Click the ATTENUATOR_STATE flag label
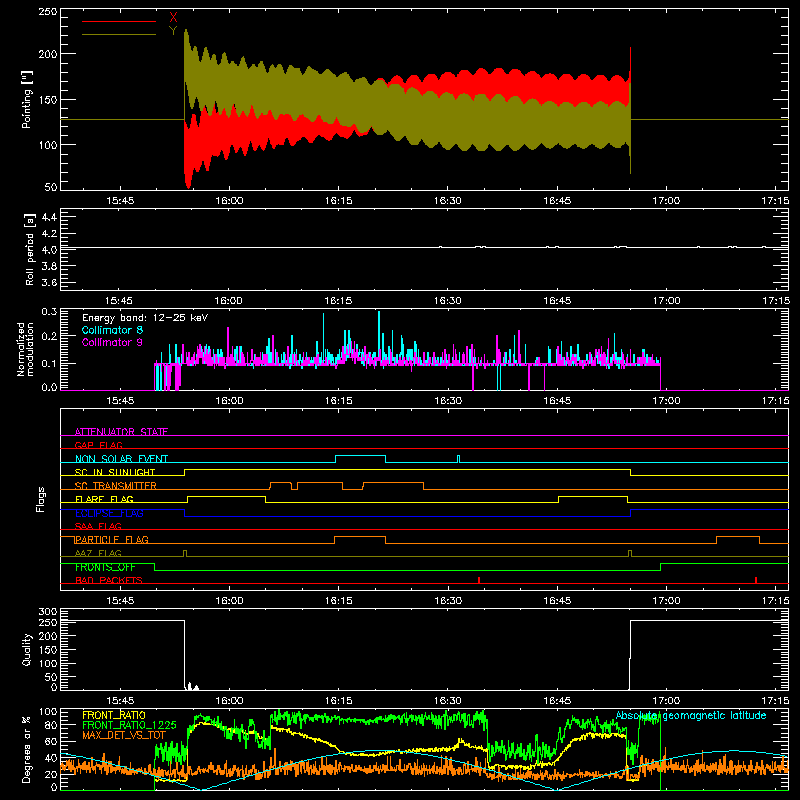The image size is (800, 800). [x=121, y=432]
